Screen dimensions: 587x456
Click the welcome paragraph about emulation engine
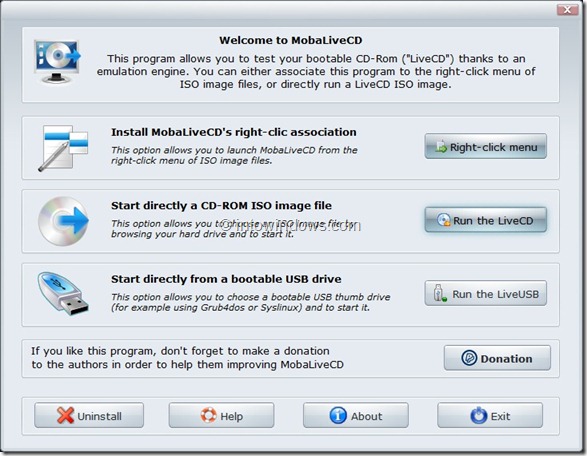pyautogui.click(x=316, y=72)
